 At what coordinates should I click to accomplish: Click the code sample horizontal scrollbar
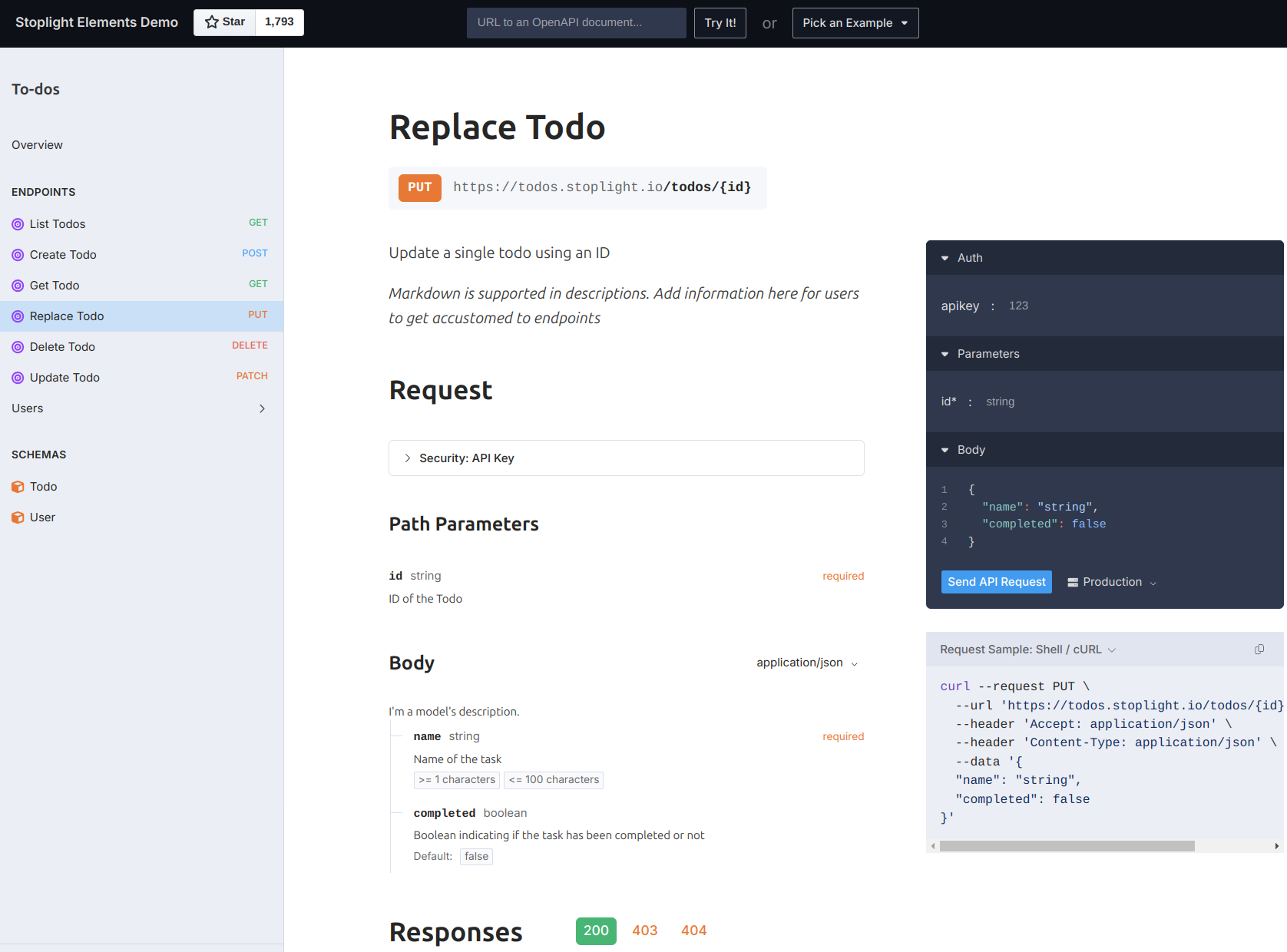pyautogui.click(x=1067, y=846)
